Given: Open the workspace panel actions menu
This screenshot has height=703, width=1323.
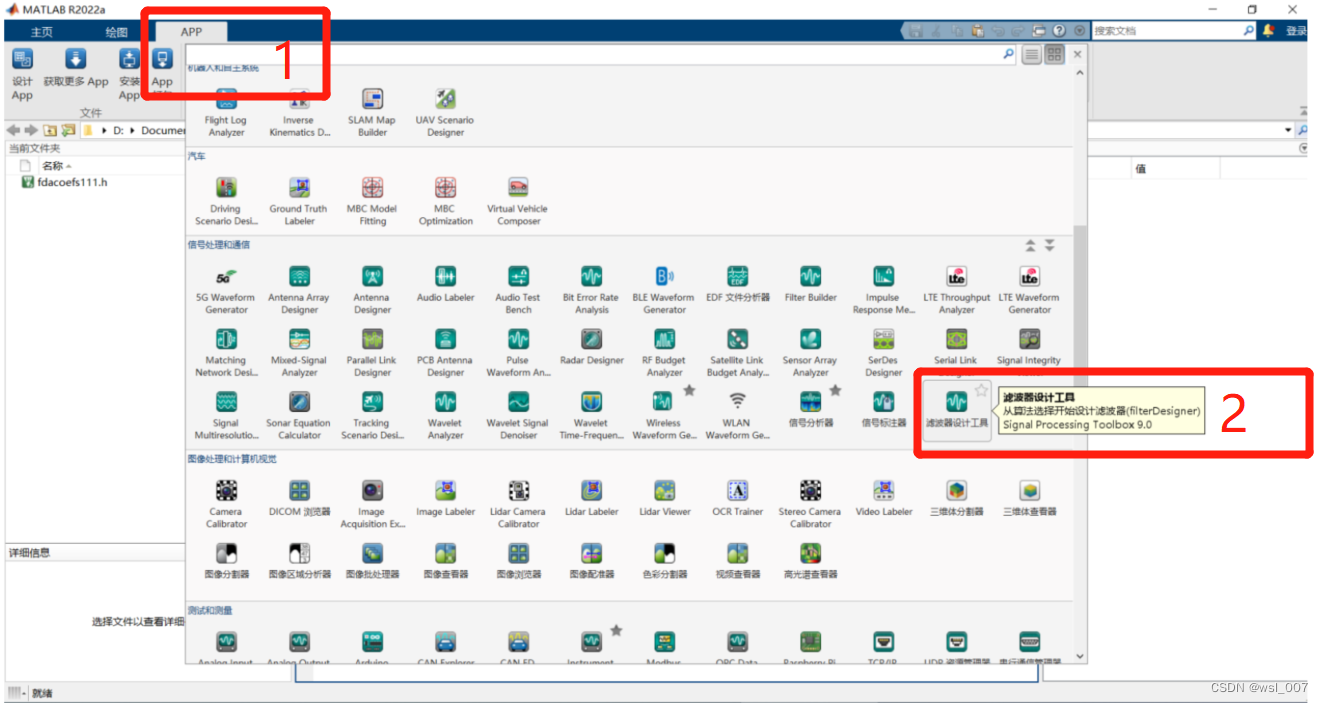Looking at the screenshot, I should 1303,148.
